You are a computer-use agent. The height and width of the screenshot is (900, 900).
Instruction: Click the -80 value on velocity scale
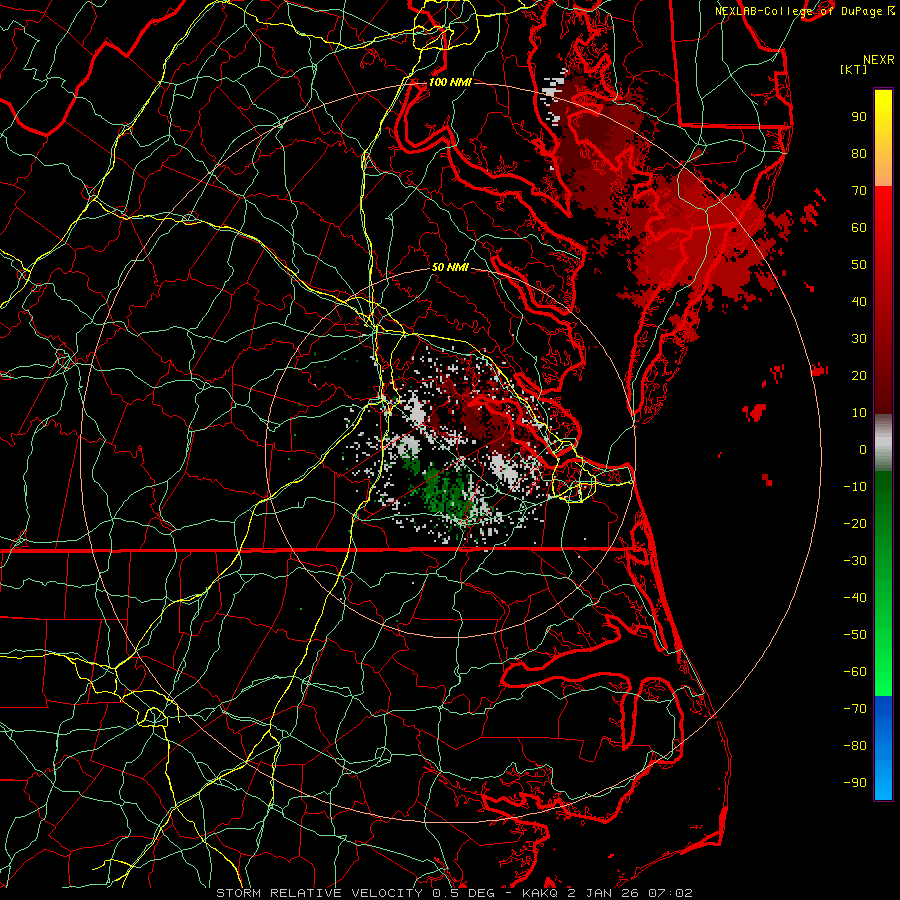855,746
